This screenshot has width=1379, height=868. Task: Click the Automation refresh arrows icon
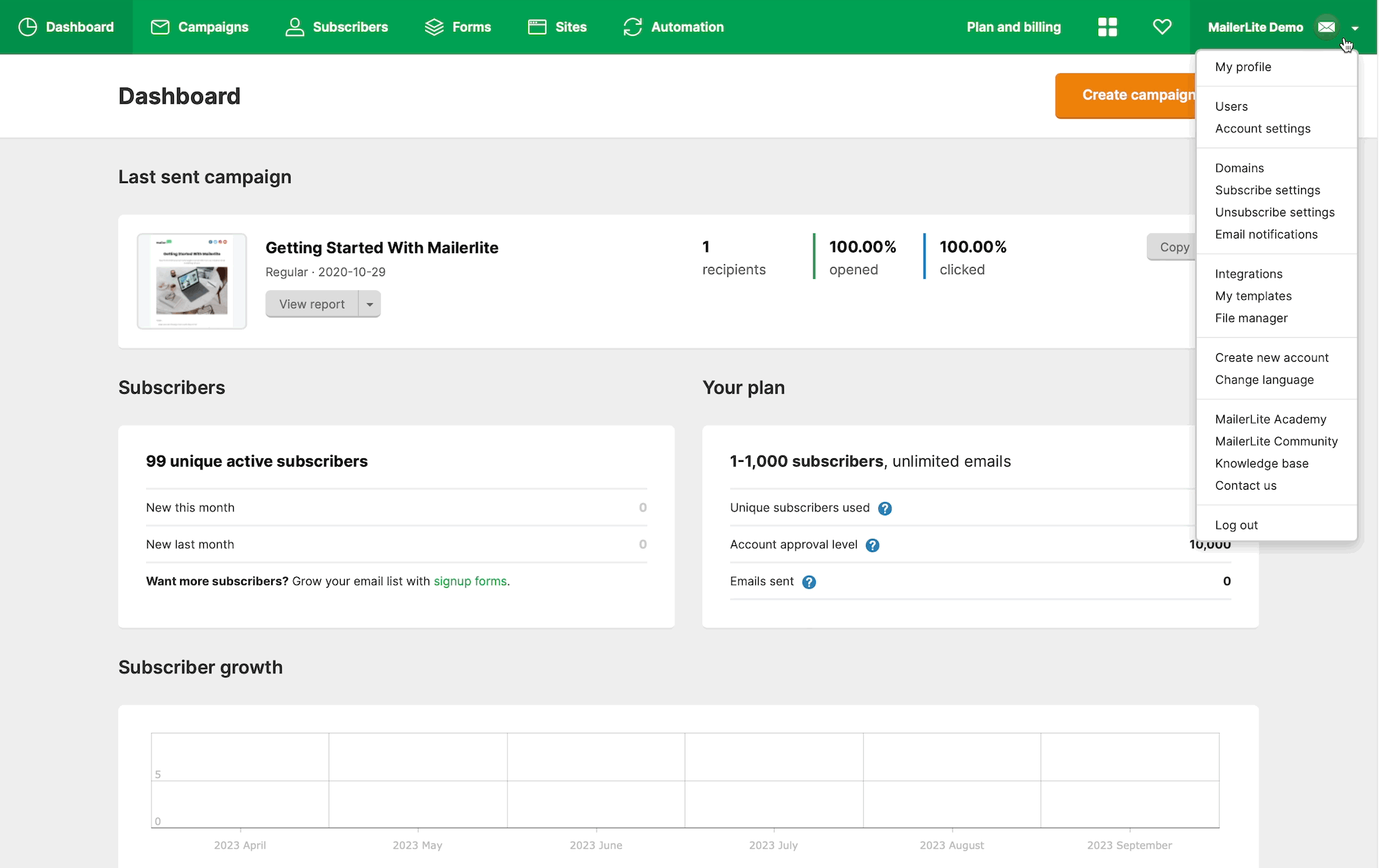[x=633, y=27]
